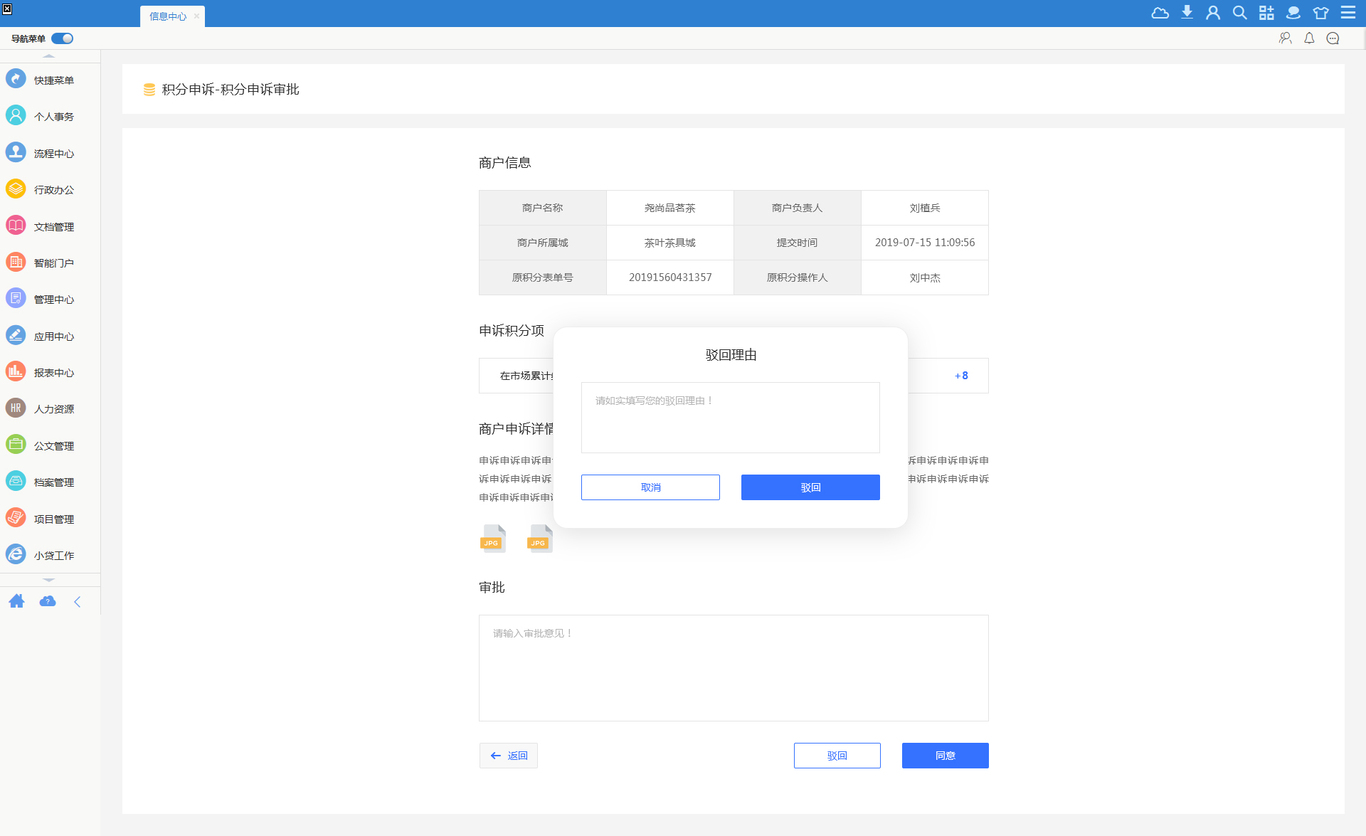Click the sidebar scroll-down arrow
Image resolution: width=1366 pixels, height=836 pixels.
pos(49,580)
